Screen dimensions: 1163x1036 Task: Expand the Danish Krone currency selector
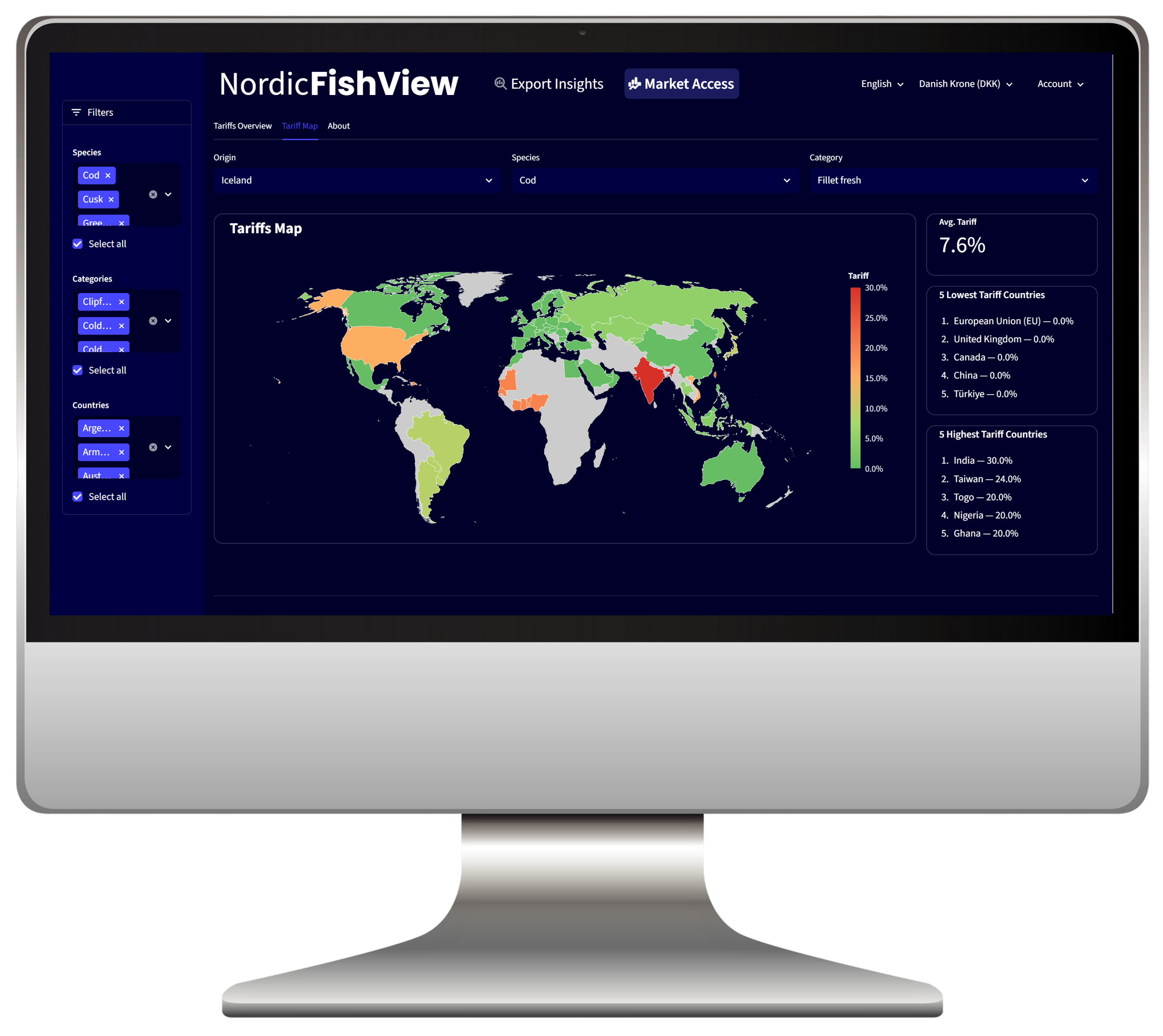click(965, 84)
